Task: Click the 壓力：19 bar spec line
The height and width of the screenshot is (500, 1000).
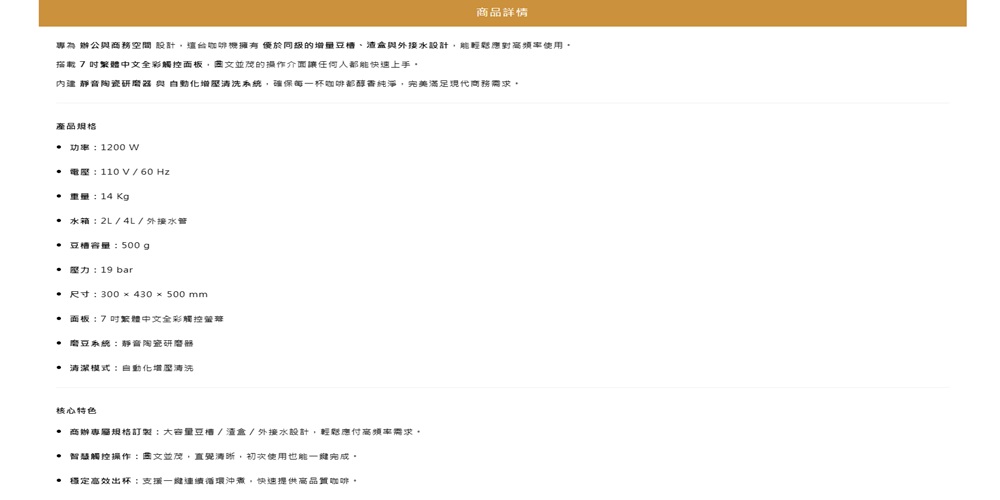Action: (x=101, y=270)
